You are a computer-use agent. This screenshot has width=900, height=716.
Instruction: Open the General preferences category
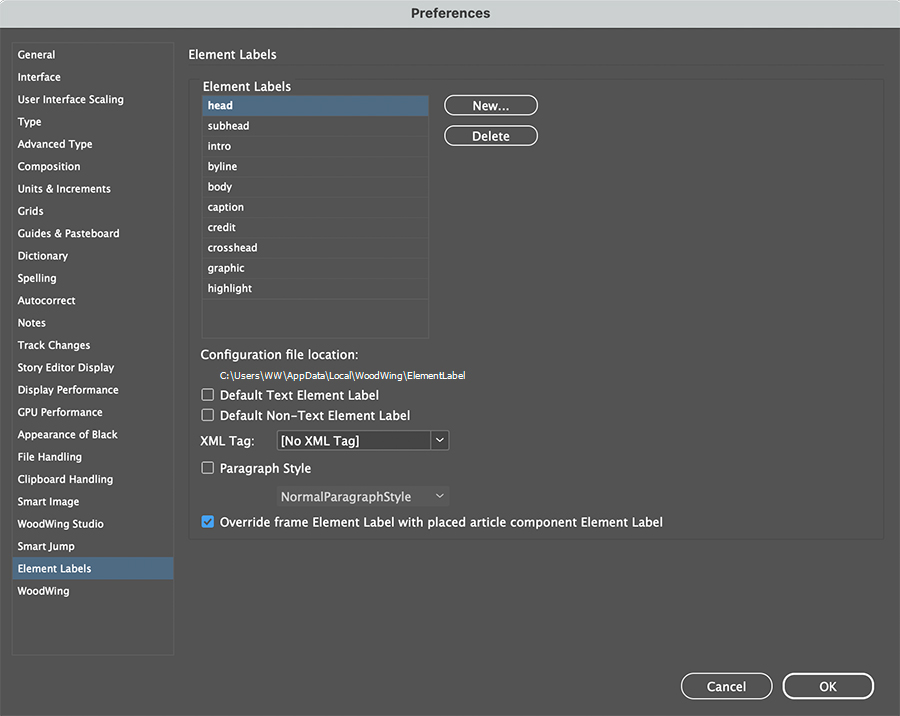point(93,55)
